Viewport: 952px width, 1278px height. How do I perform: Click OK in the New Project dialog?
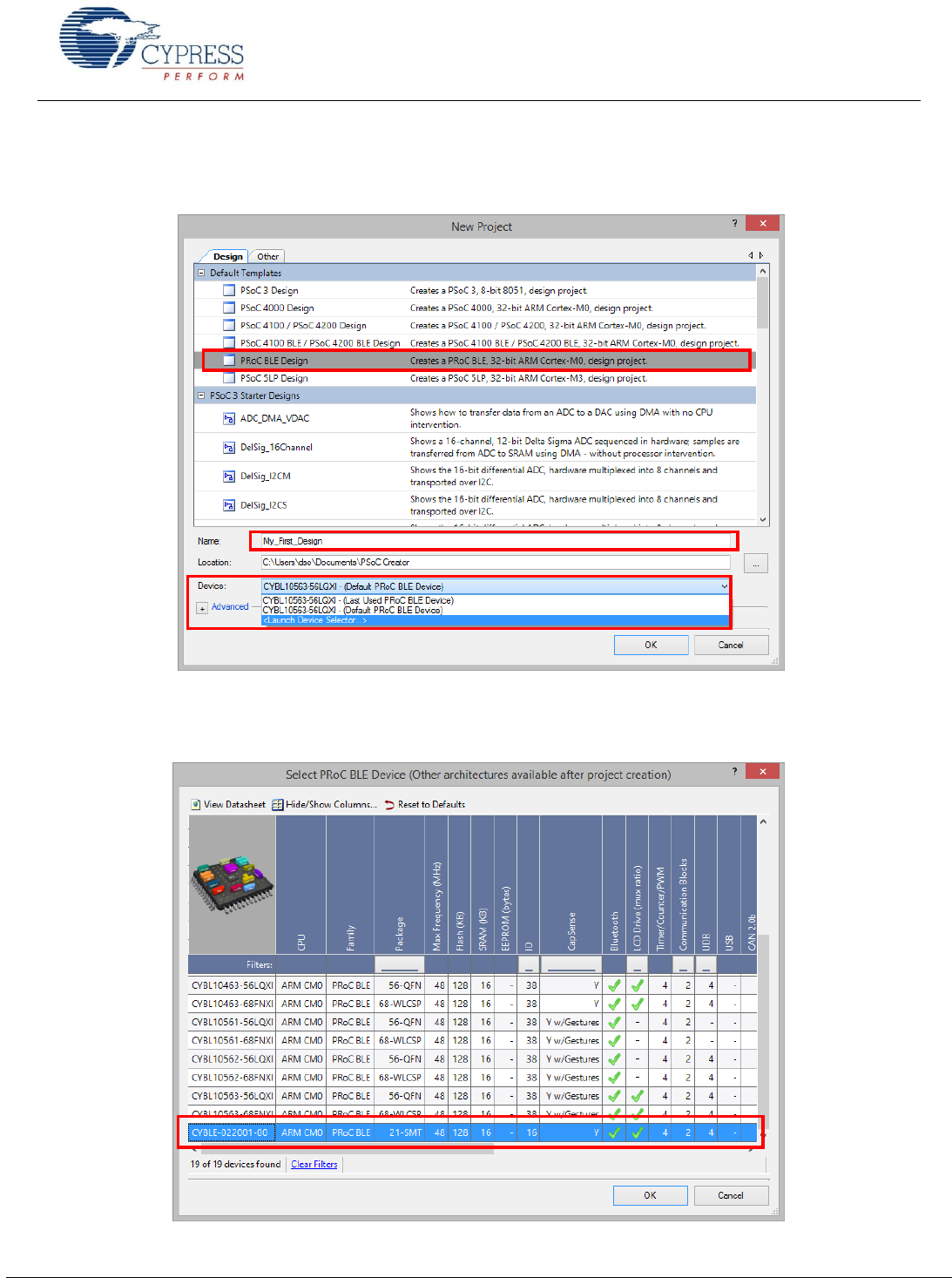coord(651,645)
